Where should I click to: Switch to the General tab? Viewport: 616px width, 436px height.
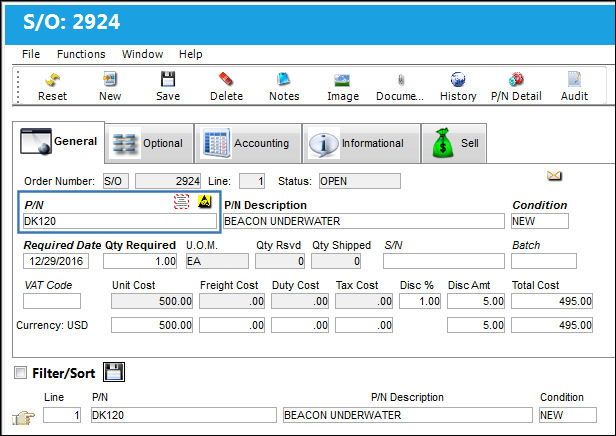[x=59, y=142]
